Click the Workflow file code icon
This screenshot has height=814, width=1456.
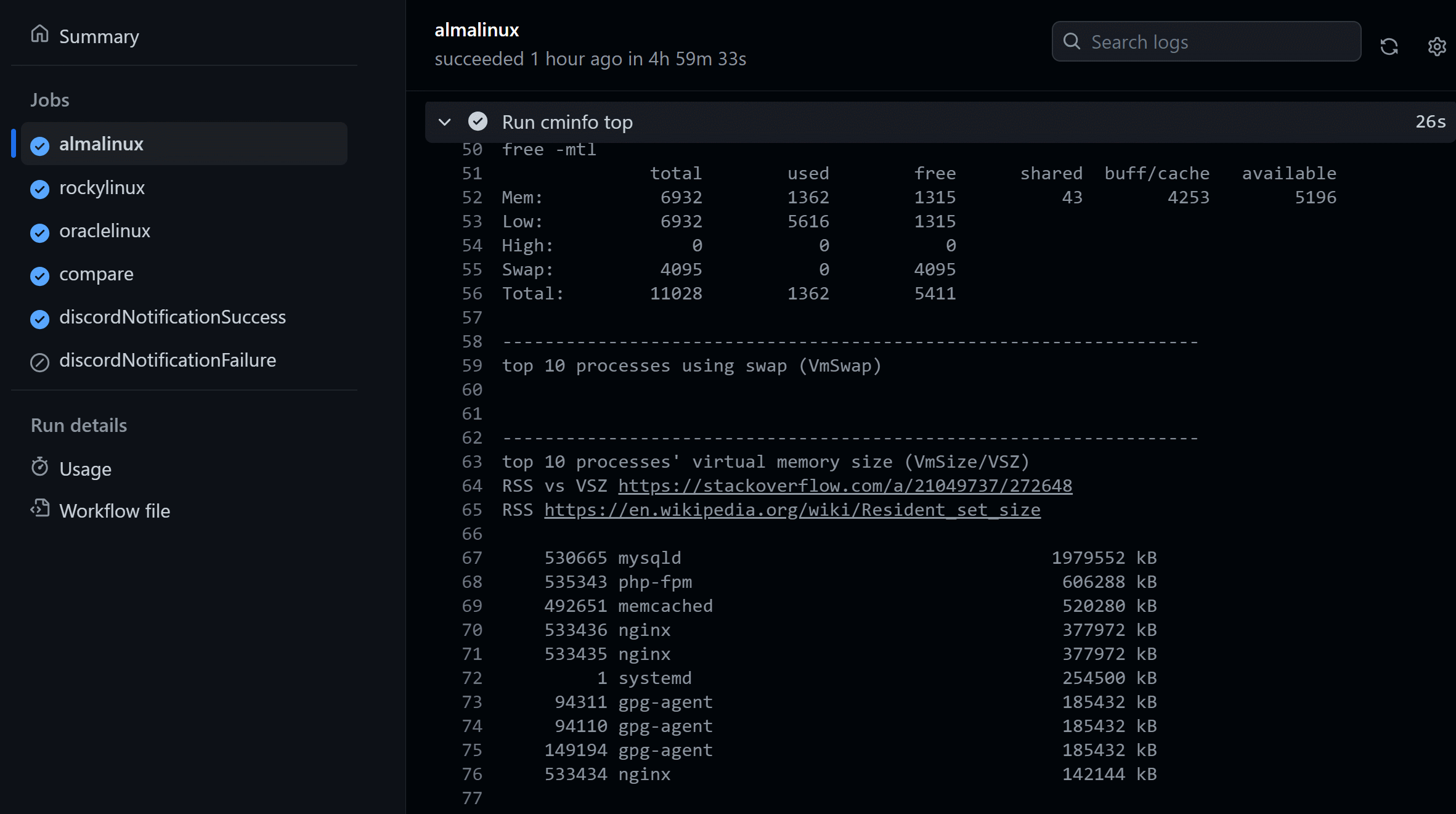(x=39, y=508)
